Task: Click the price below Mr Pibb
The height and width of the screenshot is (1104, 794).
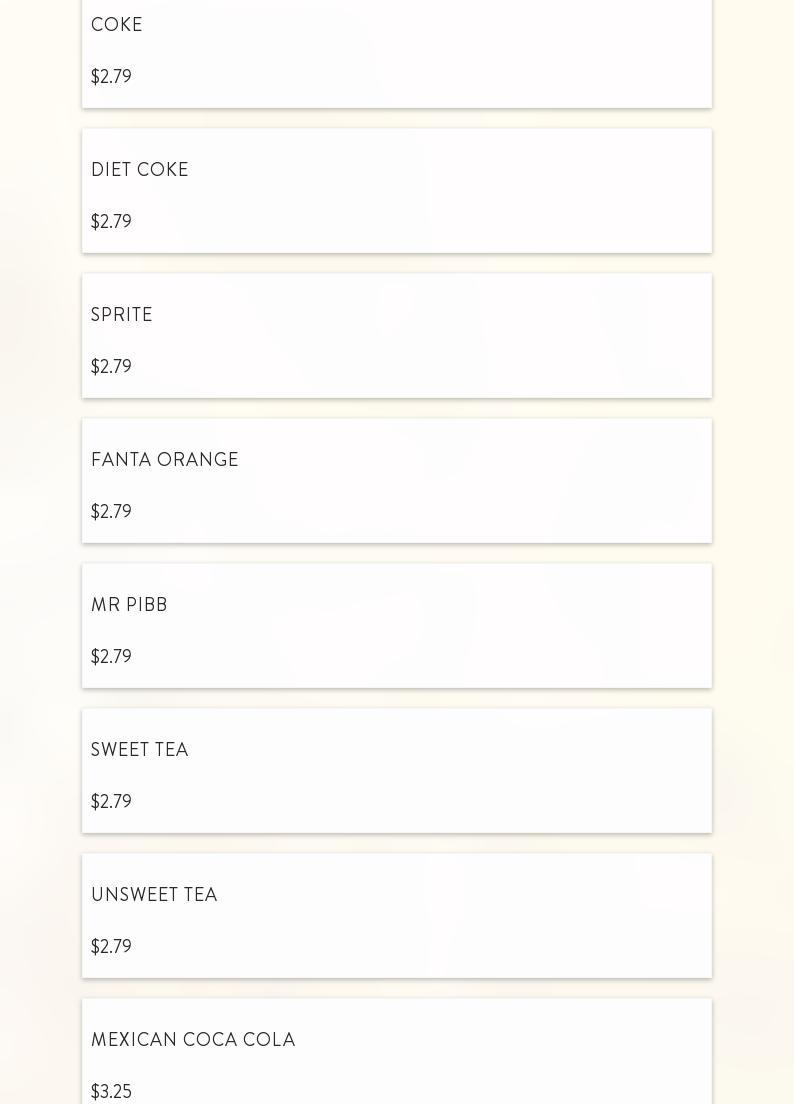Action: coord(111,657)
